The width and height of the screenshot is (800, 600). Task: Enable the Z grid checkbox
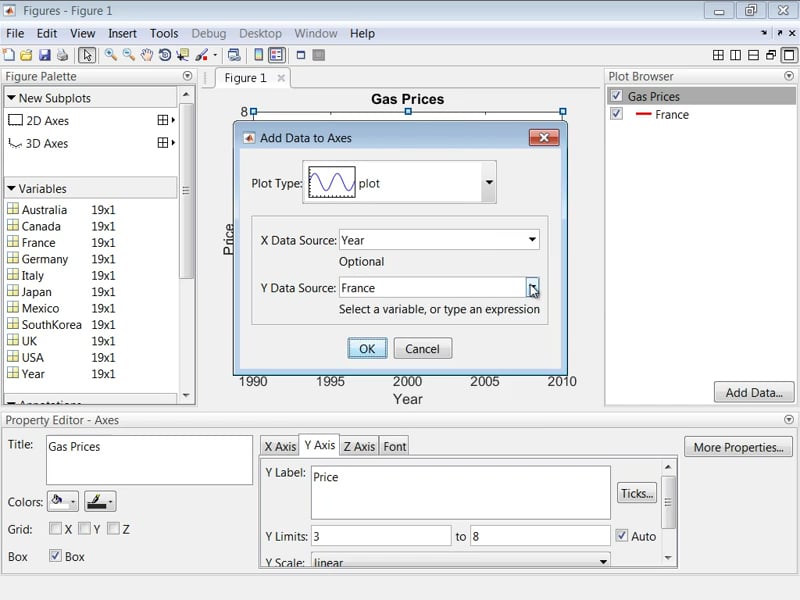coord(113,529)
